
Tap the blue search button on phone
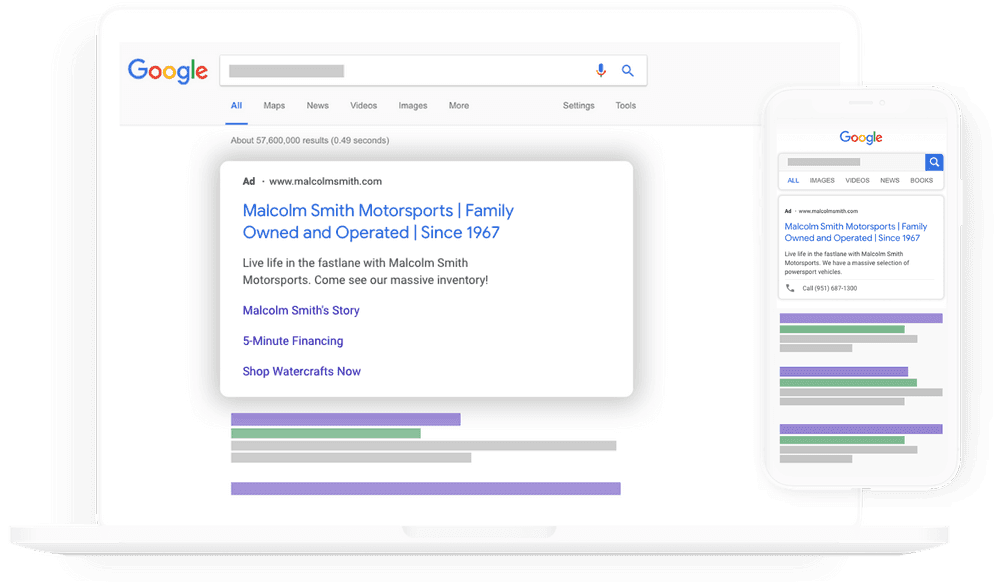click(934, 162)
